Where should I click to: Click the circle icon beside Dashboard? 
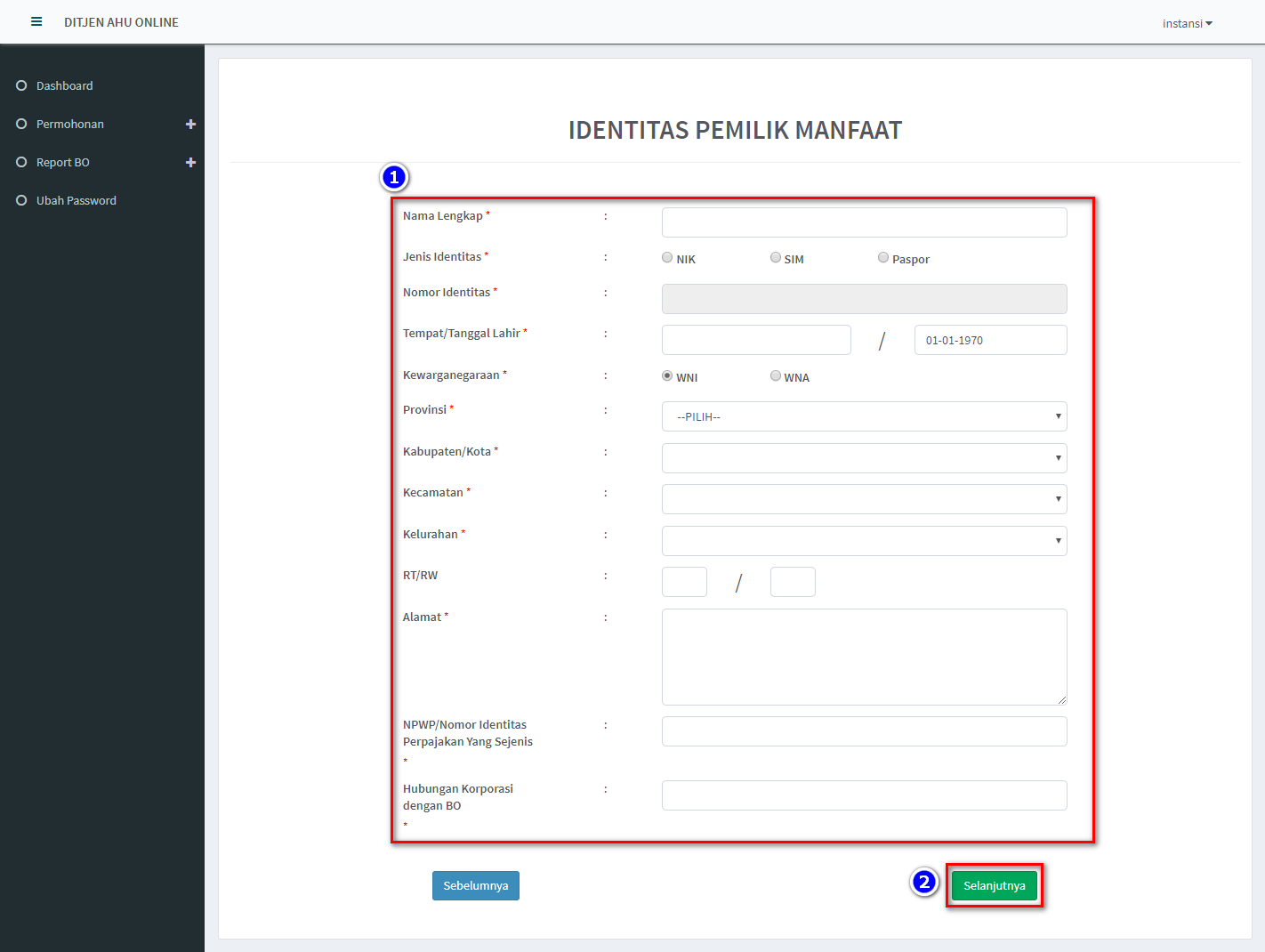pyautogui.click(x=21, y=85)
